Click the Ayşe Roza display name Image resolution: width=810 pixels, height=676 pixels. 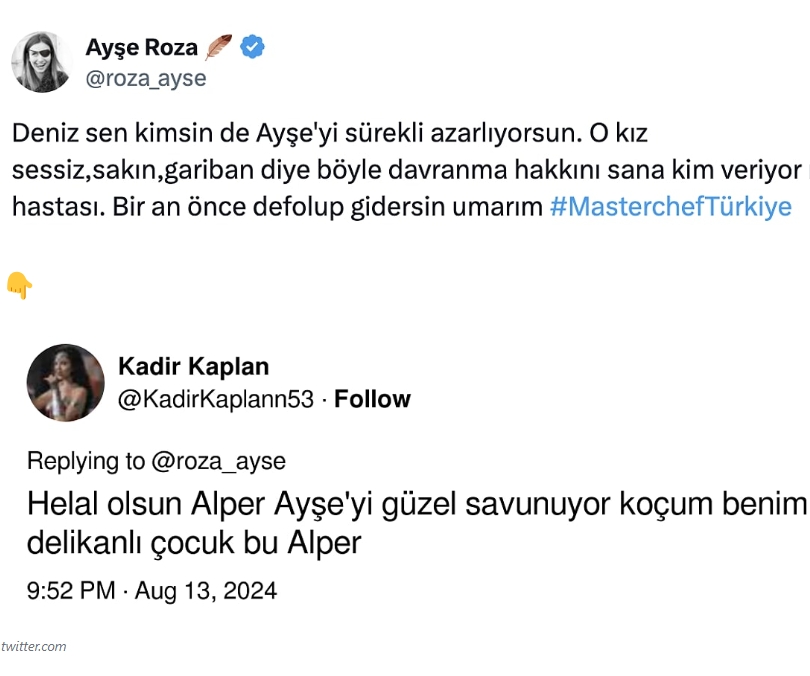pos(142,47)
